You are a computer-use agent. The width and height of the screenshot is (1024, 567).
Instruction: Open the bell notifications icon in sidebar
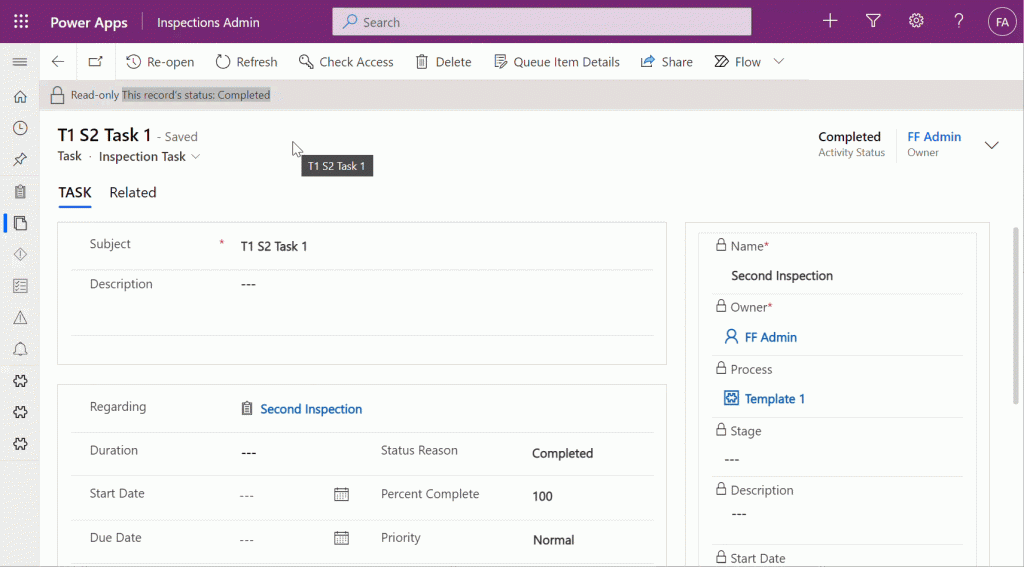(20, 349)
